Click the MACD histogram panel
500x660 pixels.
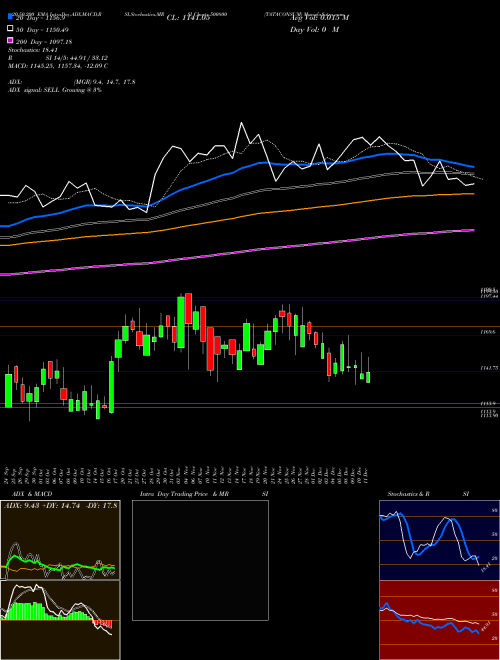[60, 620]
